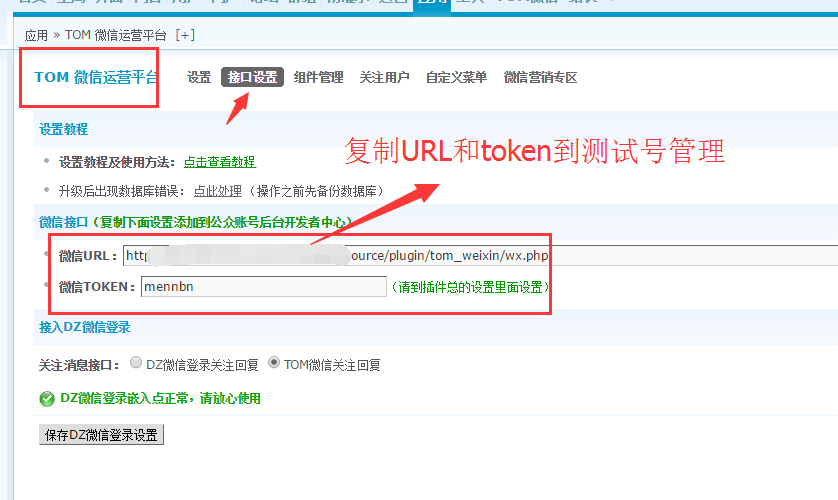Click the 接入DZ微信登录 heading

(84, 327)
